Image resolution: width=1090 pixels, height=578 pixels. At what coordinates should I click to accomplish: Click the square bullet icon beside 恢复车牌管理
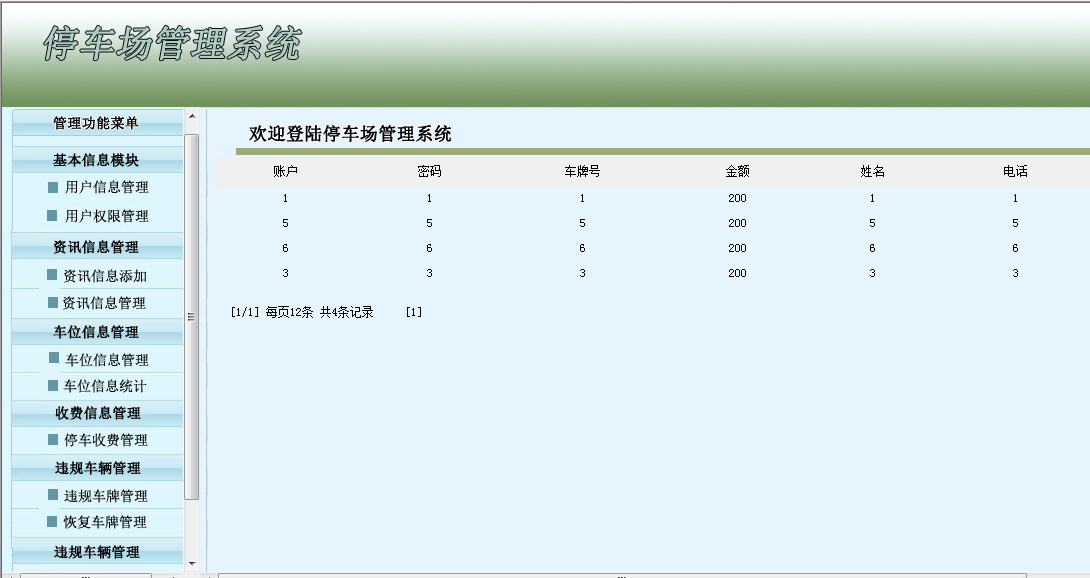(52, 521)
